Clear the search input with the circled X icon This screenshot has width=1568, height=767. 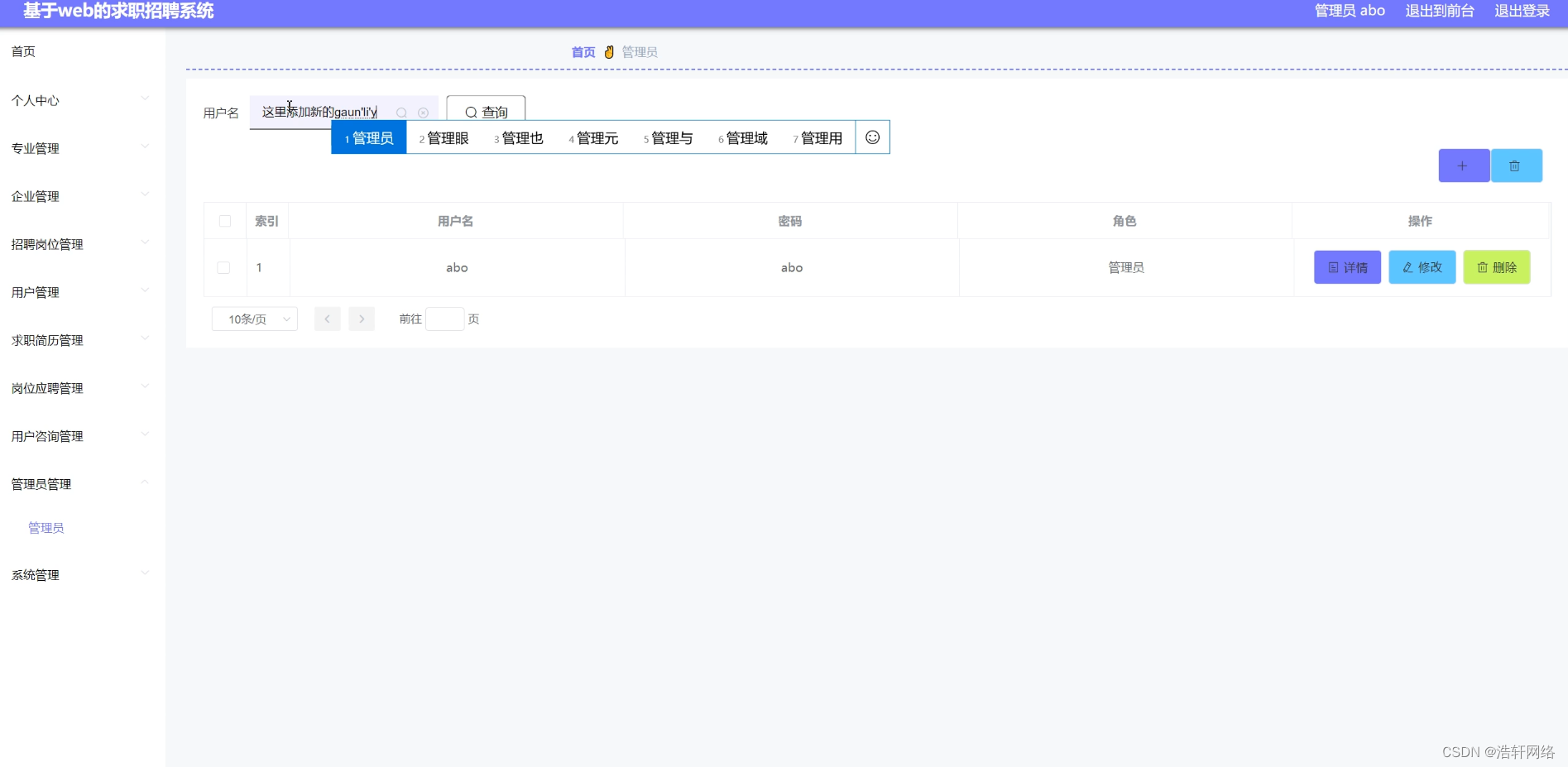[x=424, y=113]
